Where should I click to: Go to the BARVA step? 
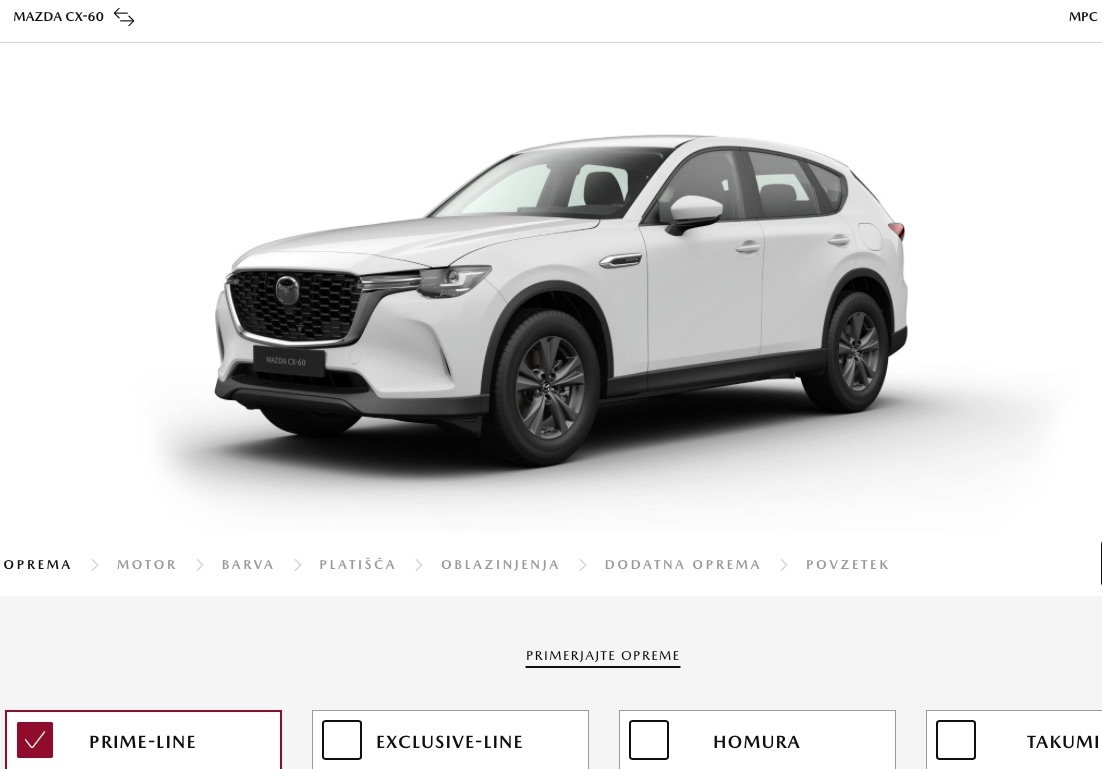coord(248,564)
